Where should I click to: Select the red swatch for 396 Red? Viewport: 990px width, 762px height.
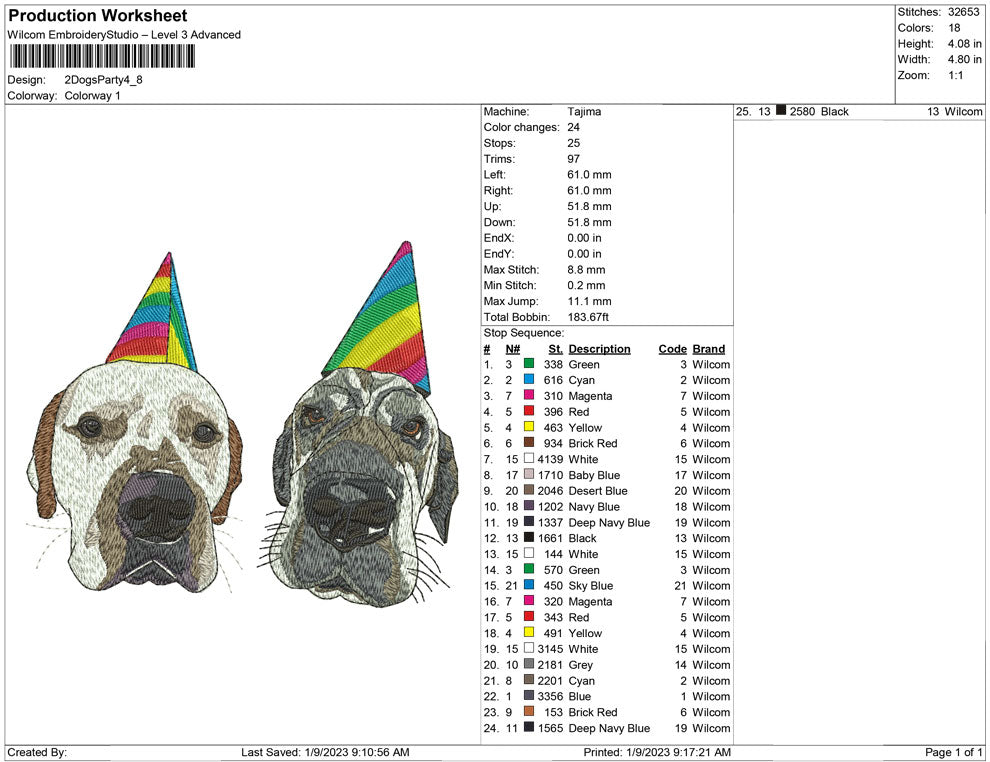click(x=529, y=411)
